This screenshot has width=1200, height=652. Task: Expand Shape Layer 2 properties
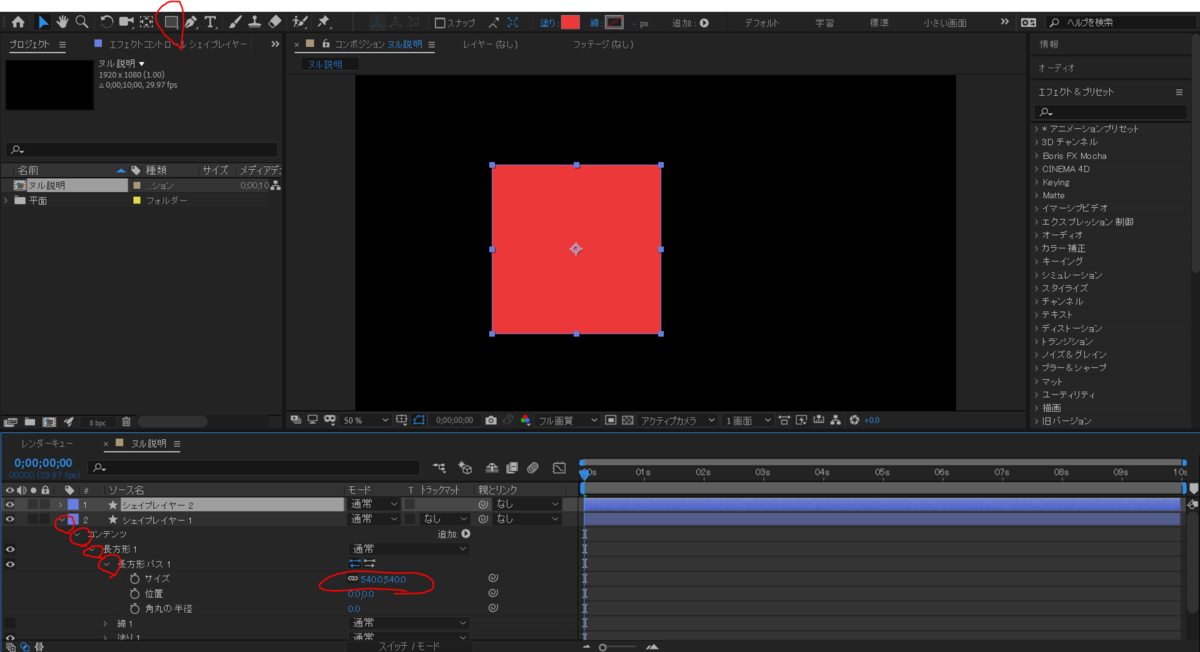click(59, 505)
